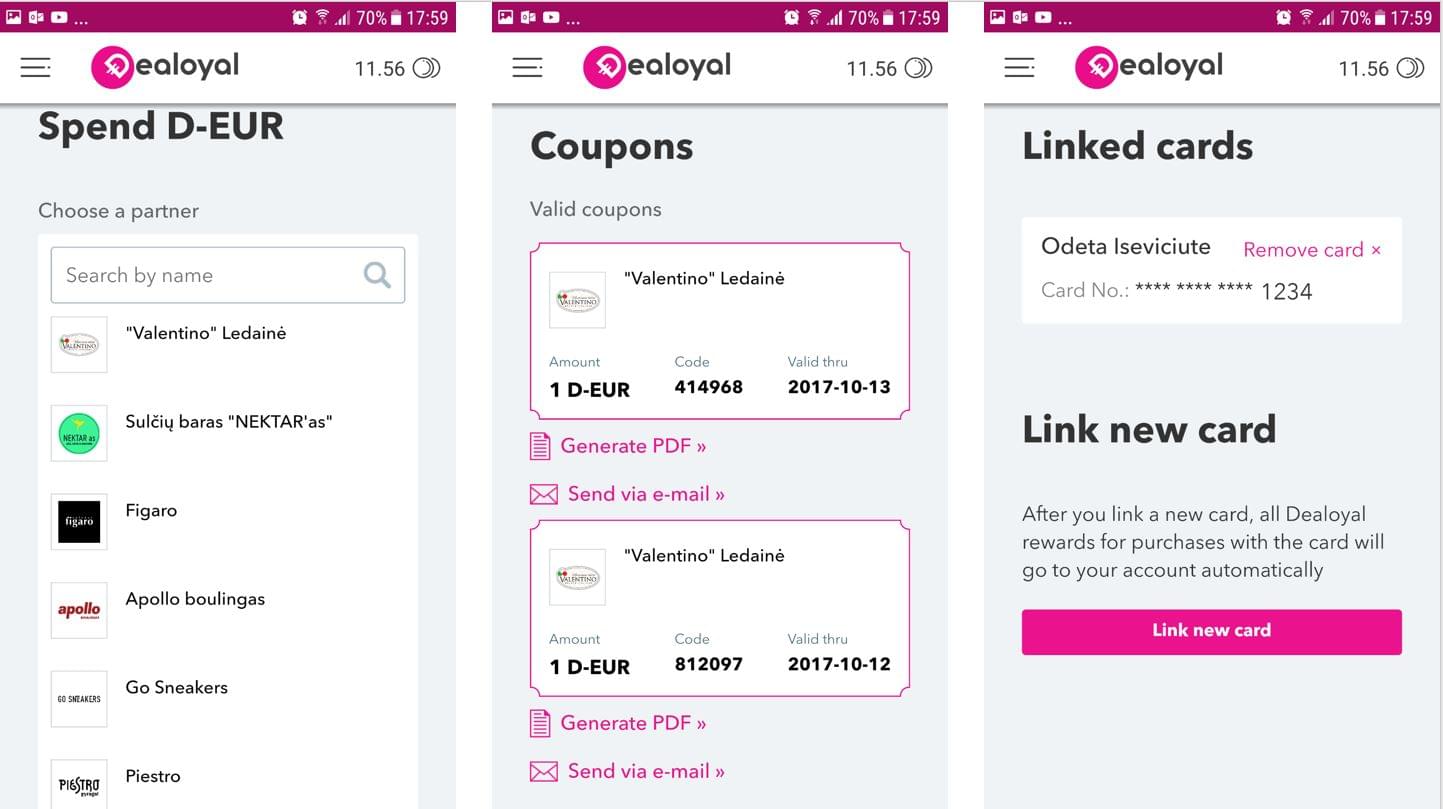
Task: Remove card of Odeta Iseviciute
Action: (x=1312, y=250)
